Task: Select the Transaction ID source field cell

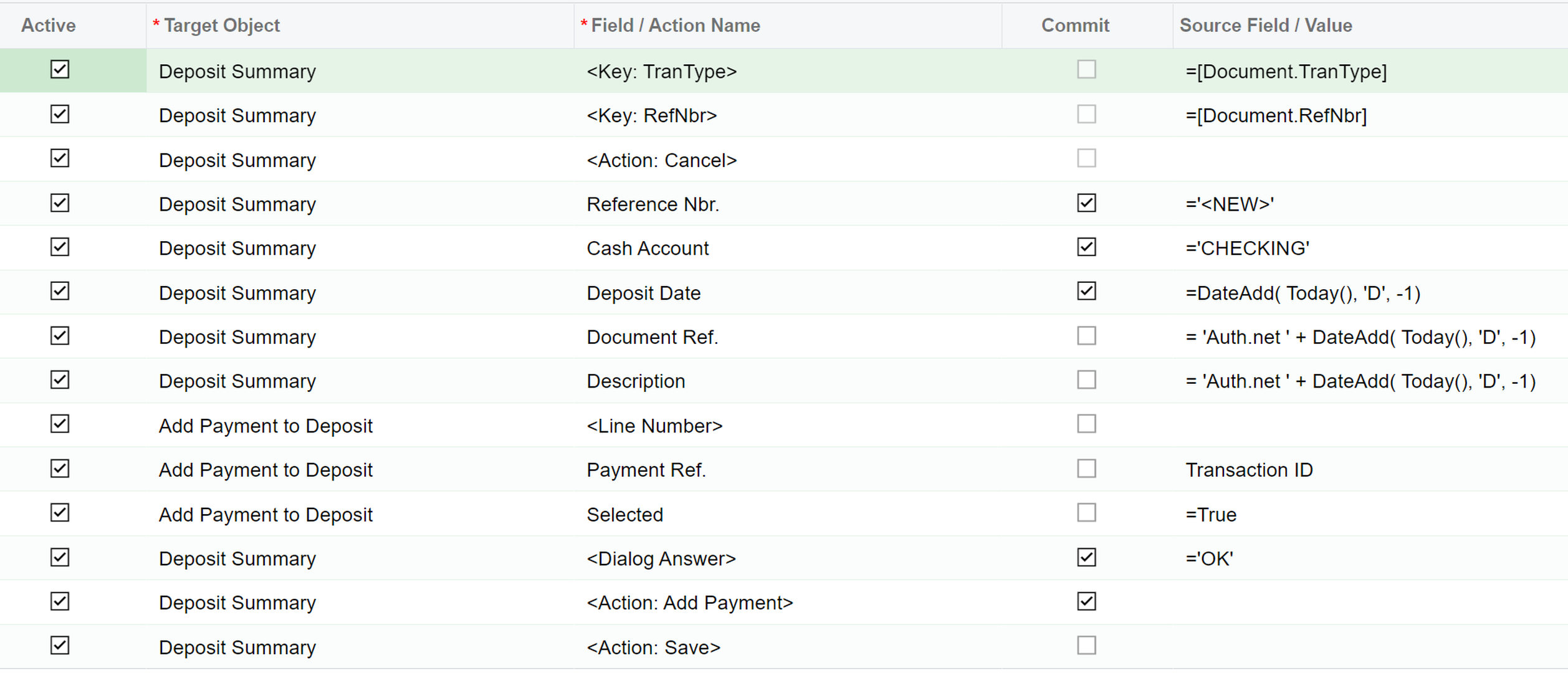Action: tap(1249, 470)
